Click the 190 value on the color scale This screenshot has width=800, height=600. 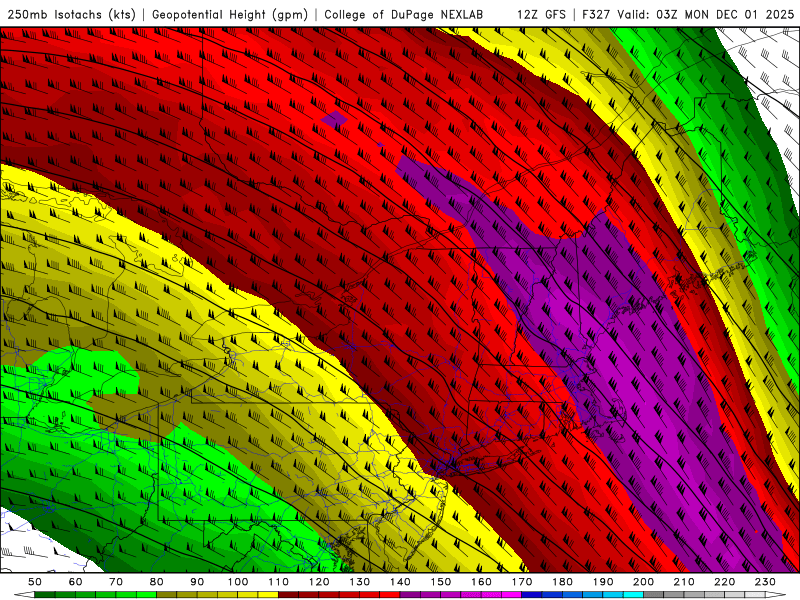click(x=603, y=582)
